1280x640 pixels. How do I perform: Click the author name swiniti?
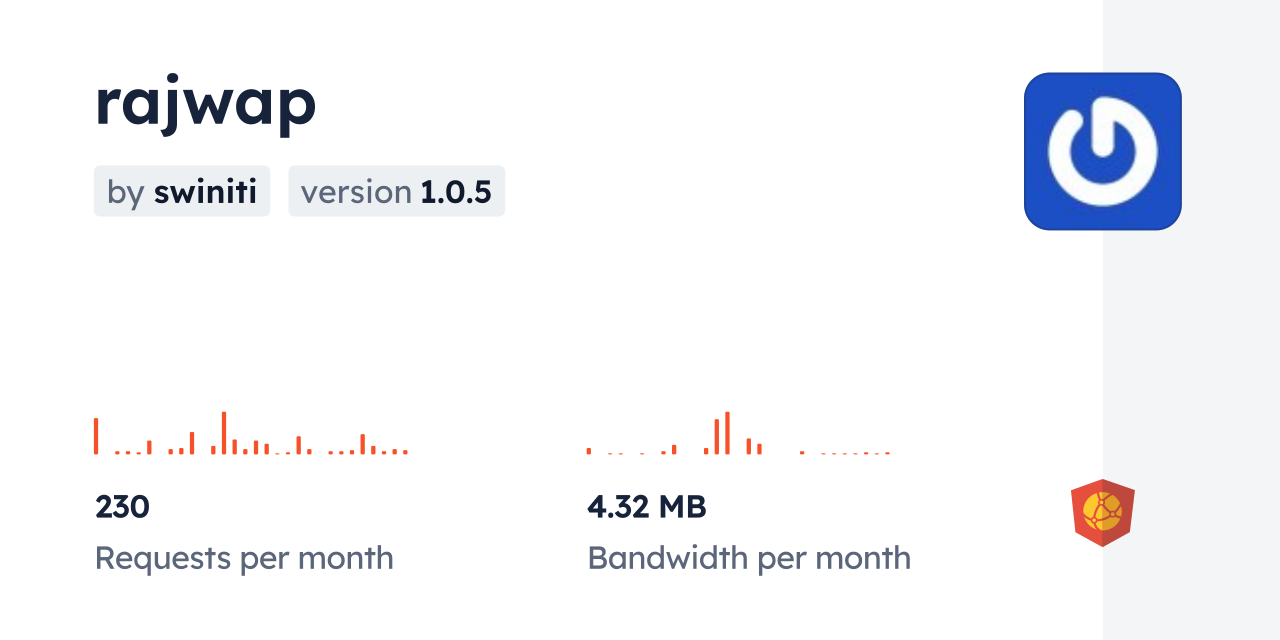(x=206, y=191)
